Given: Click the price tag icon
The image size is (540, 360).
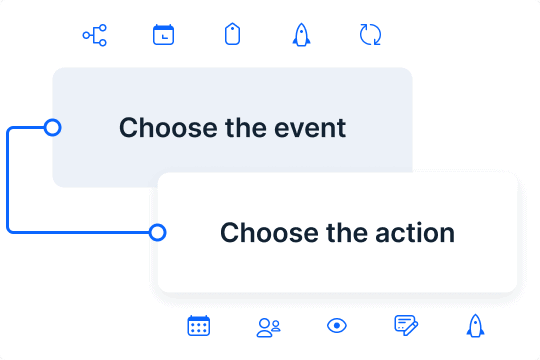Looking at the screenshot, I should pos(232,34).
